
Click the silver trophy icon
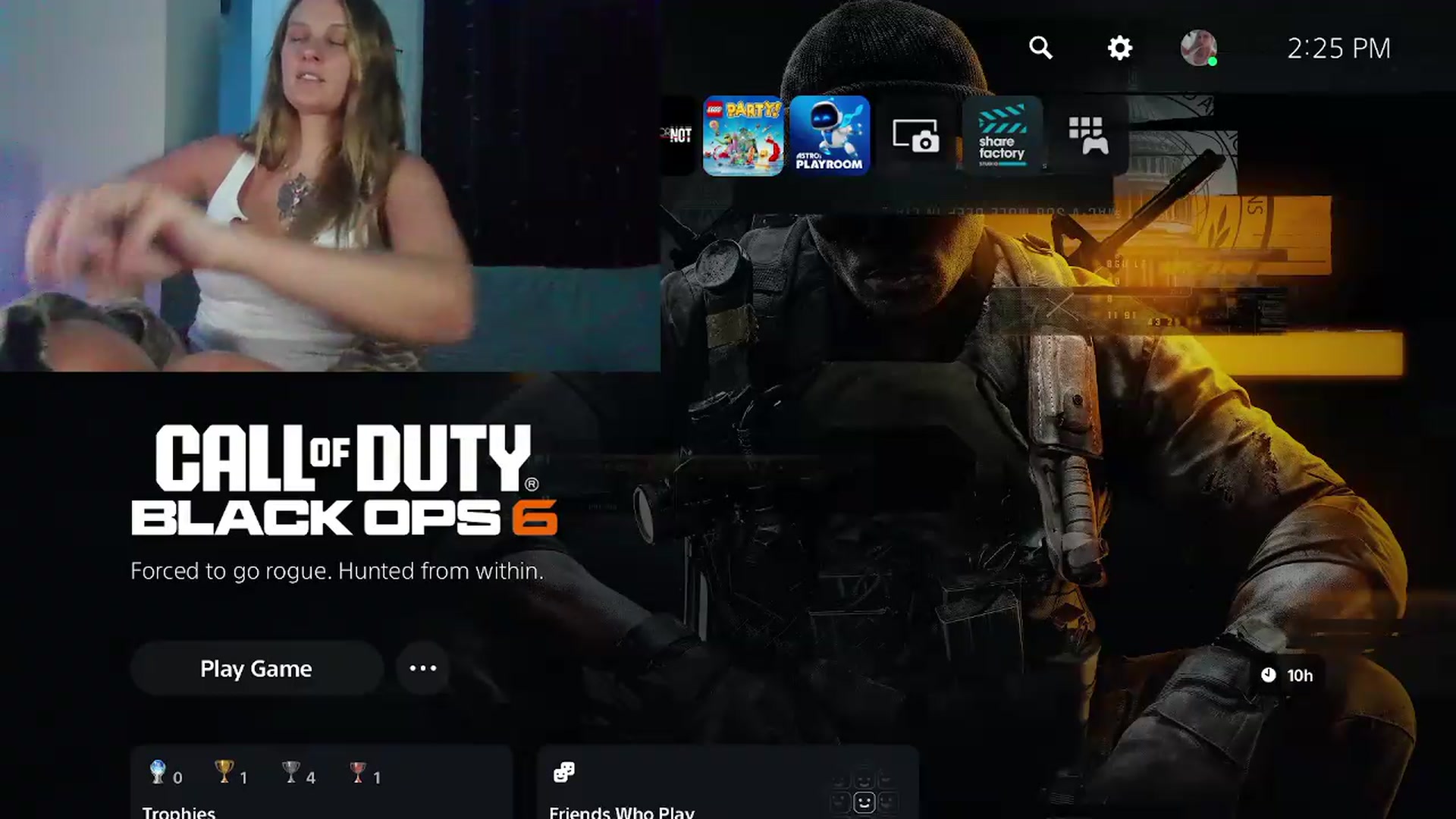290,772
